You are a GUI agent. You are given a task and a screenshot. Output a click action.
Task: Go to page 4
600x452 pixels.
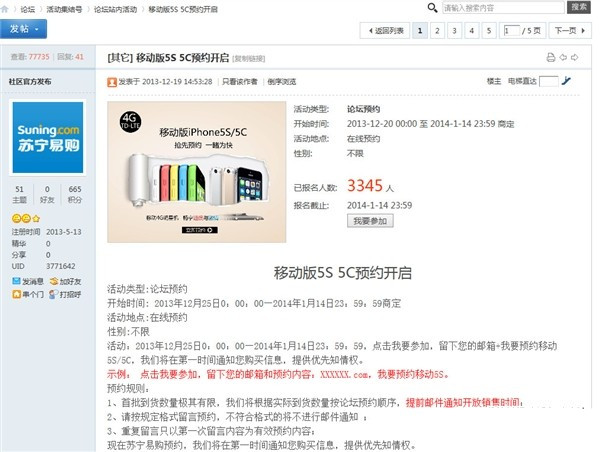click(x=472, y=31)
